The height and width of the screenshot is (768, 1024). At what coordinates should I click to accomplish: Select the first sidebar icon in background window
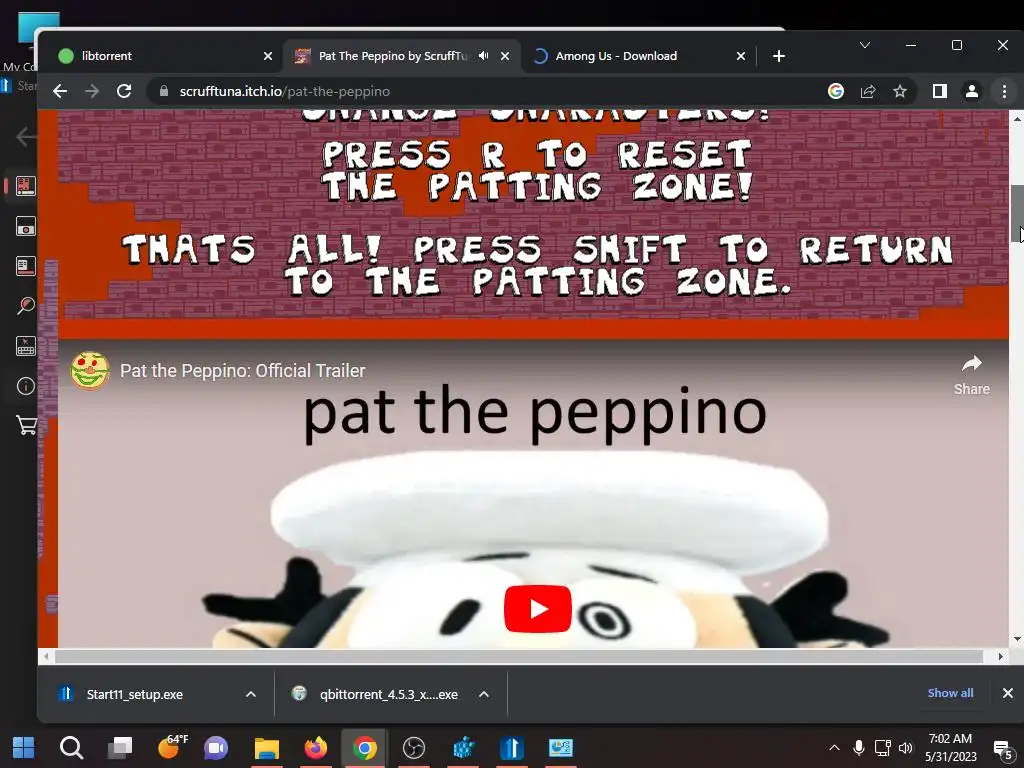coord(25,186)
